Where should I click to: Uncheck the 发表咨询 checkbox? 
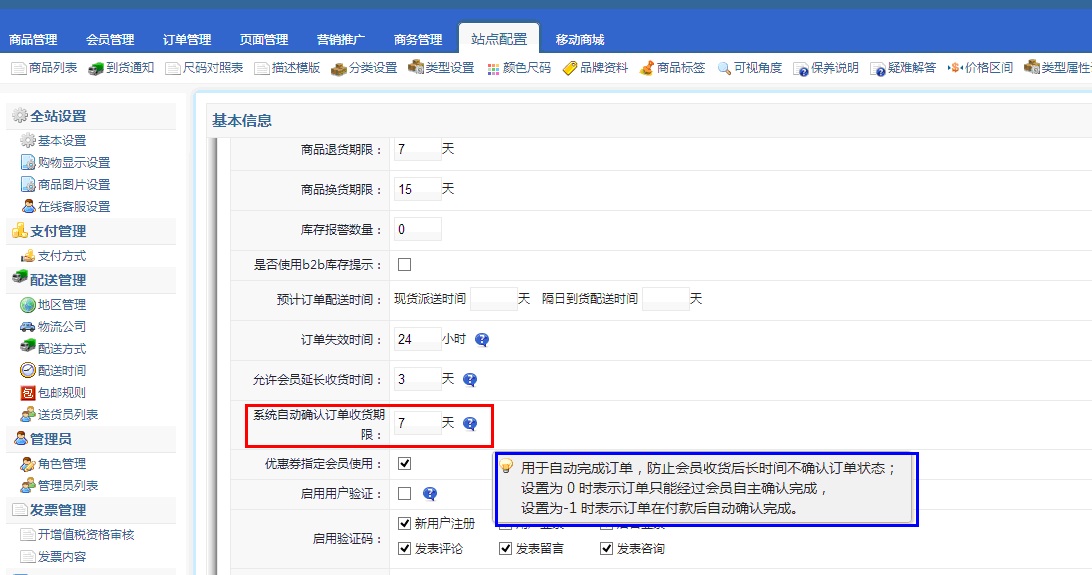point(607,549)
